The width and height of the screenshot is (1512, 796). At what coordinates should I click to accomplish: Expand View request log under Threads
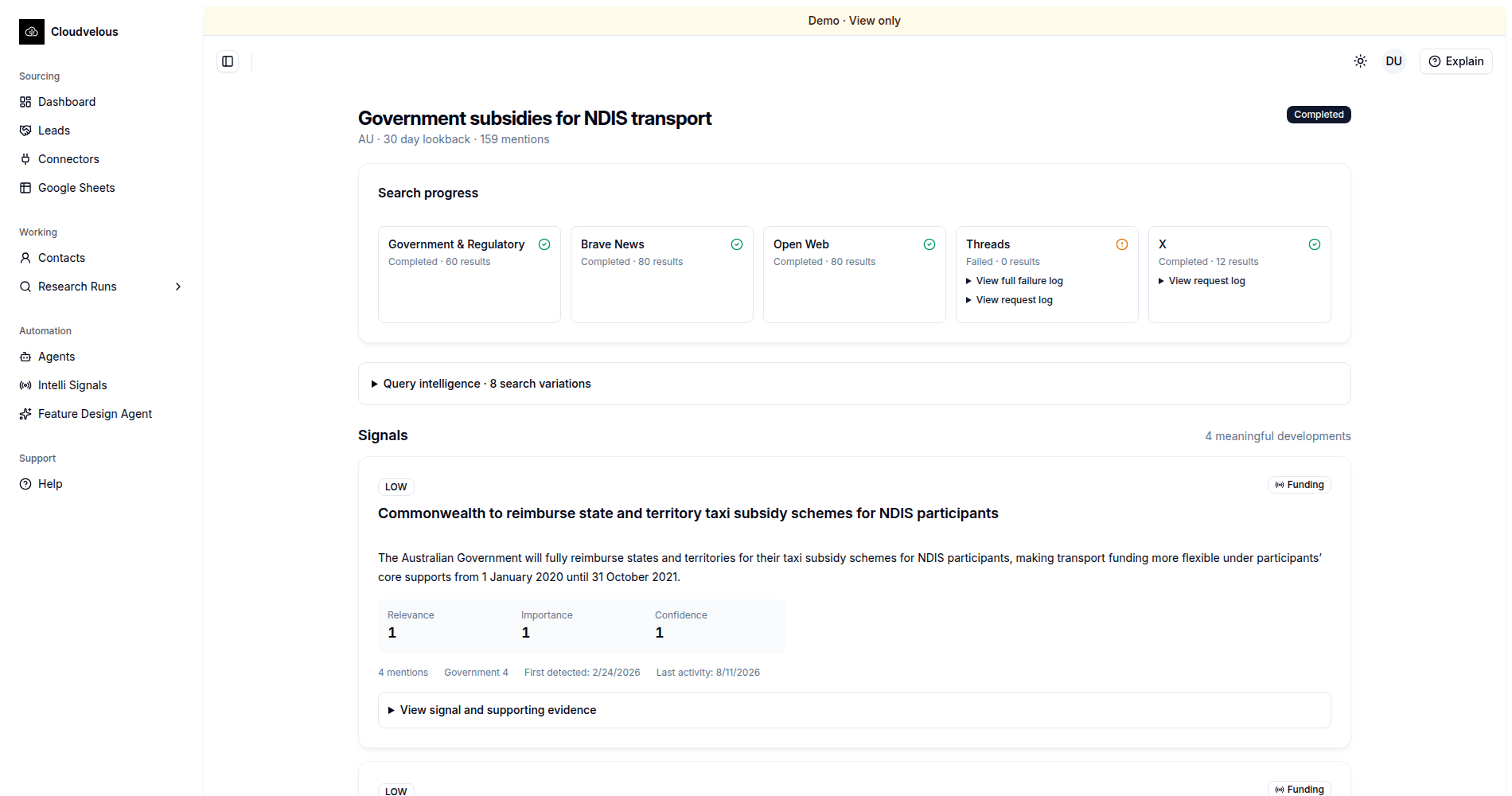pos(1009,300)
